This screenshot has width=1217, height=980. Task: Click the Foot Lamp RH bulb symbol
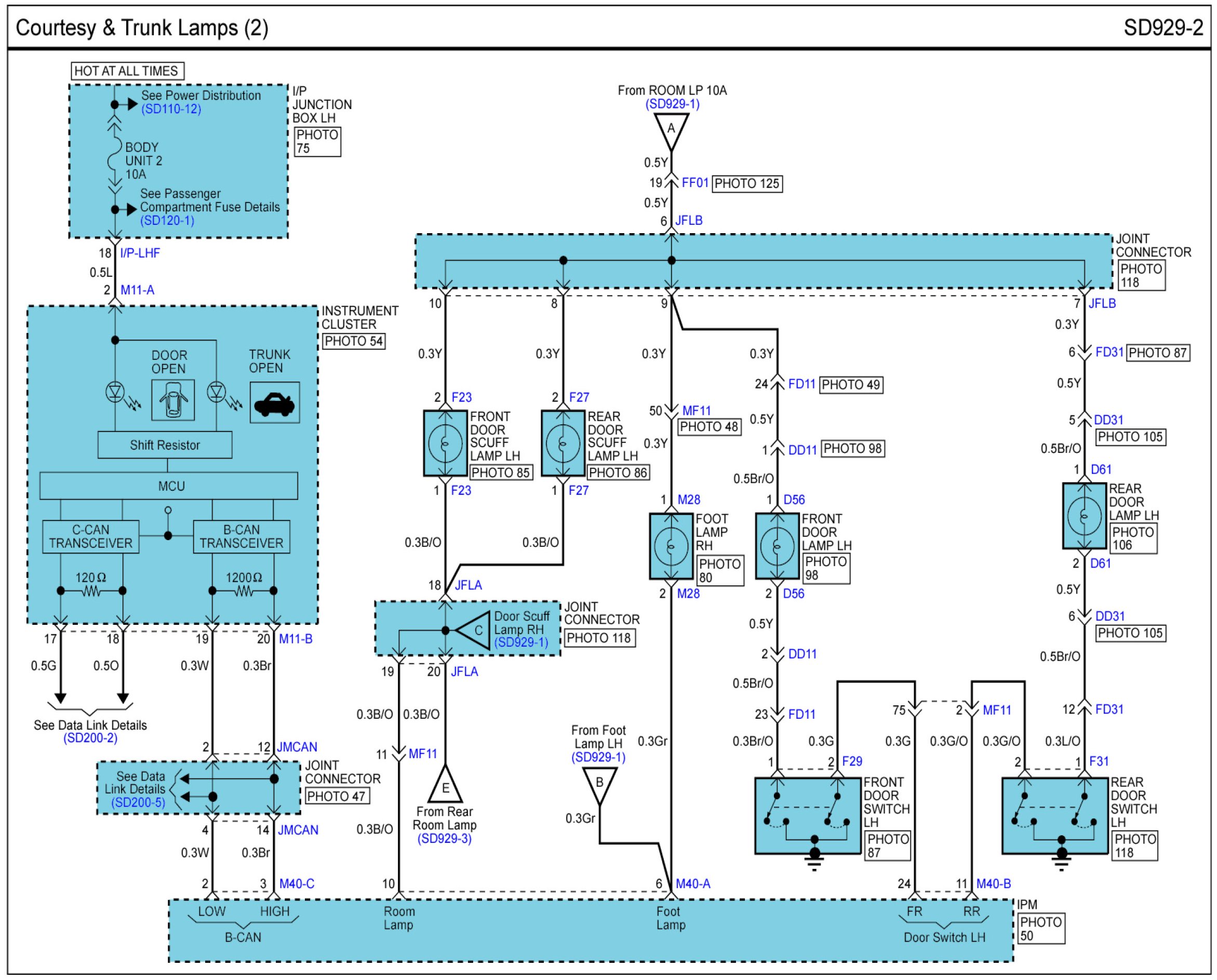pyautogui.click(x=671, y=546)
